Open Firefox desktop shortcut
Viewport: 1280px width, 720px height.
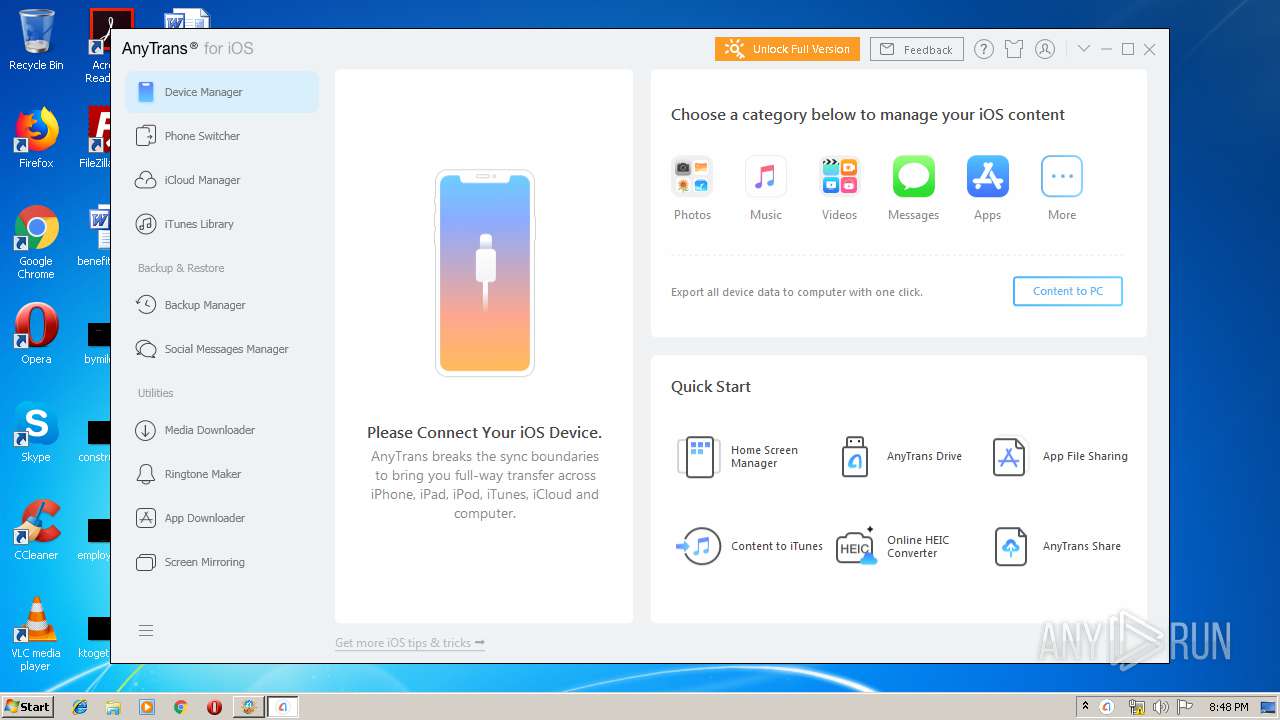36,139
